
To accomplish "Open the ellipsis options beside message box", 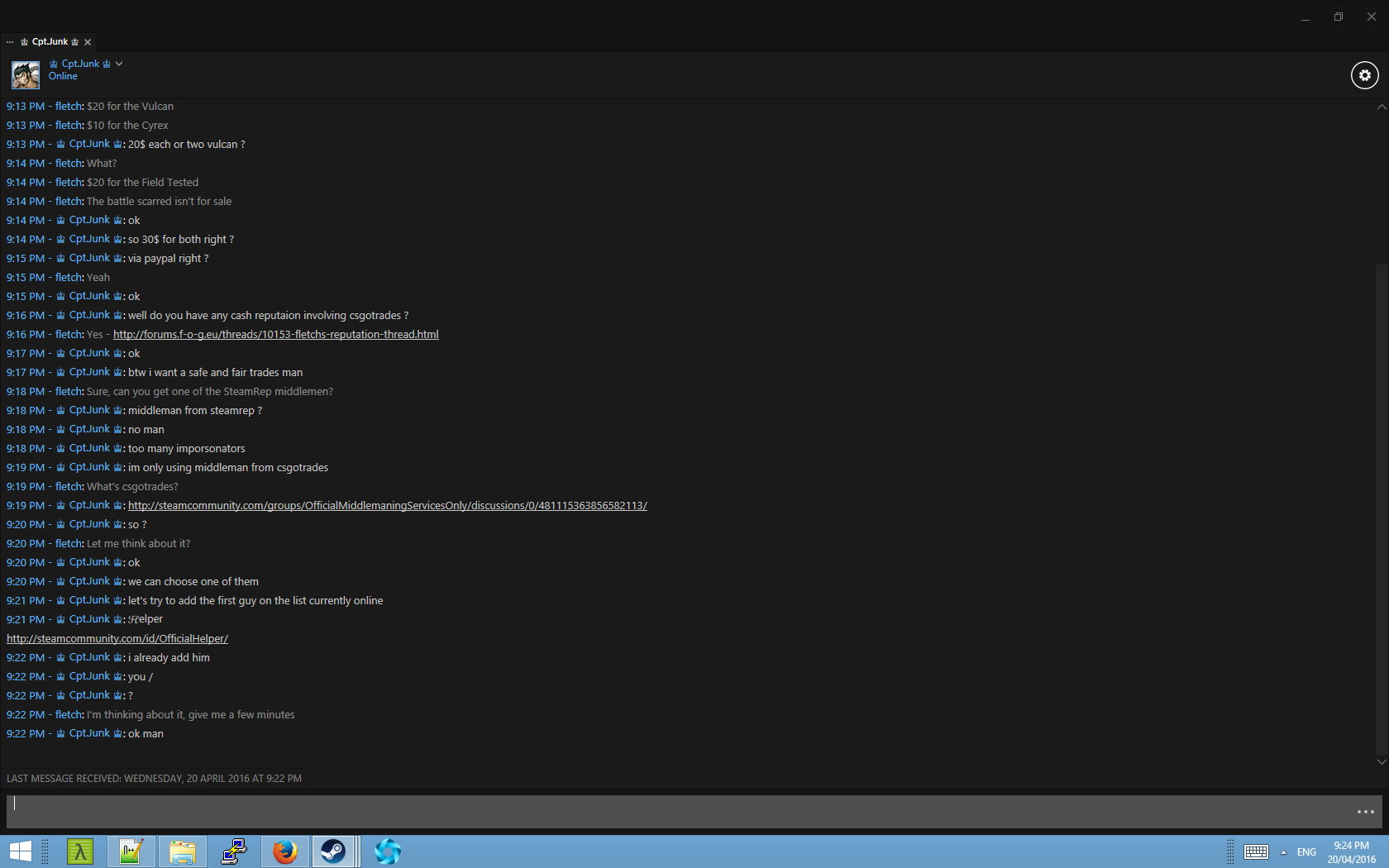I will pyautogui.click(x=1365, y=812).
